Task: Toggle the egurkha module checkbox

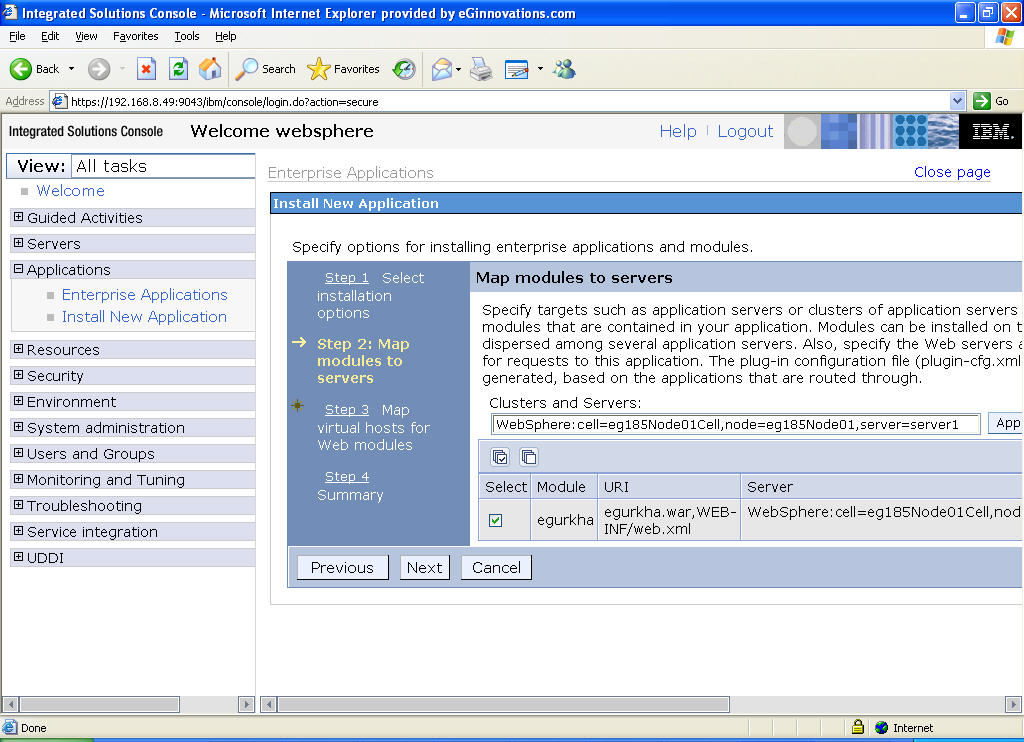Action: tap(496, 520)
